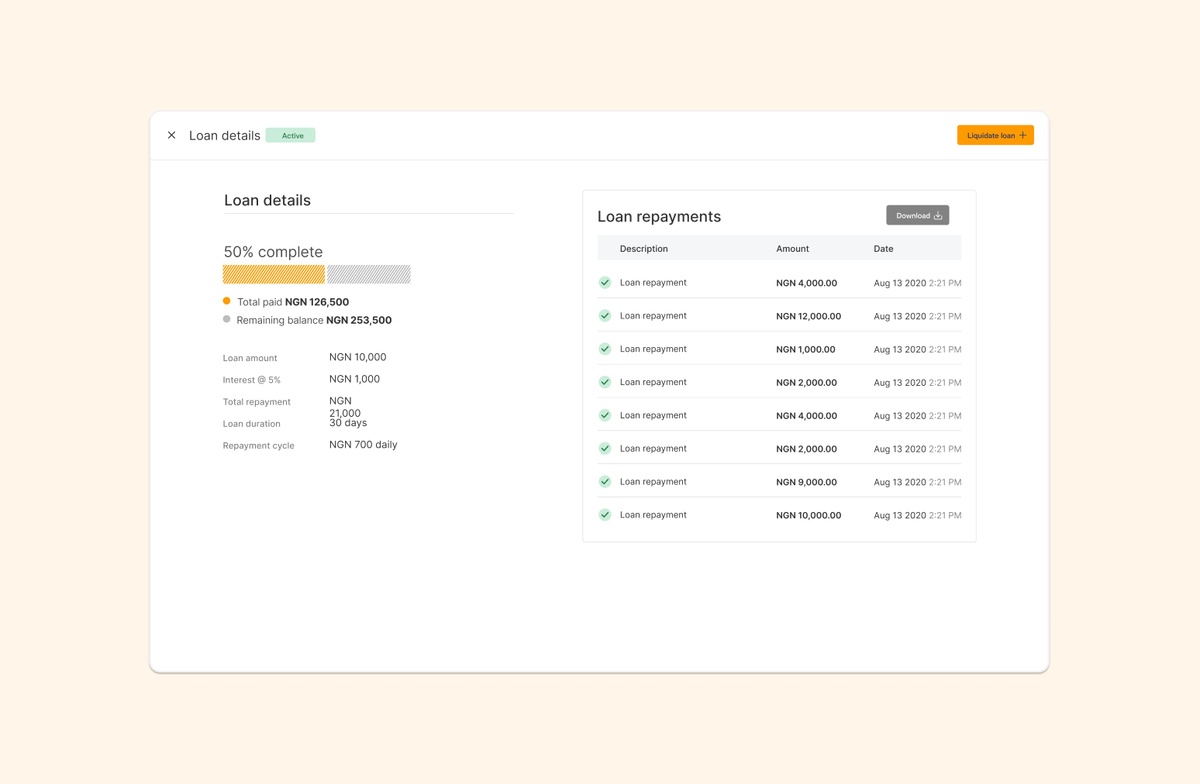
Task: Click the Interest @ 5% label
Action: 252,380
